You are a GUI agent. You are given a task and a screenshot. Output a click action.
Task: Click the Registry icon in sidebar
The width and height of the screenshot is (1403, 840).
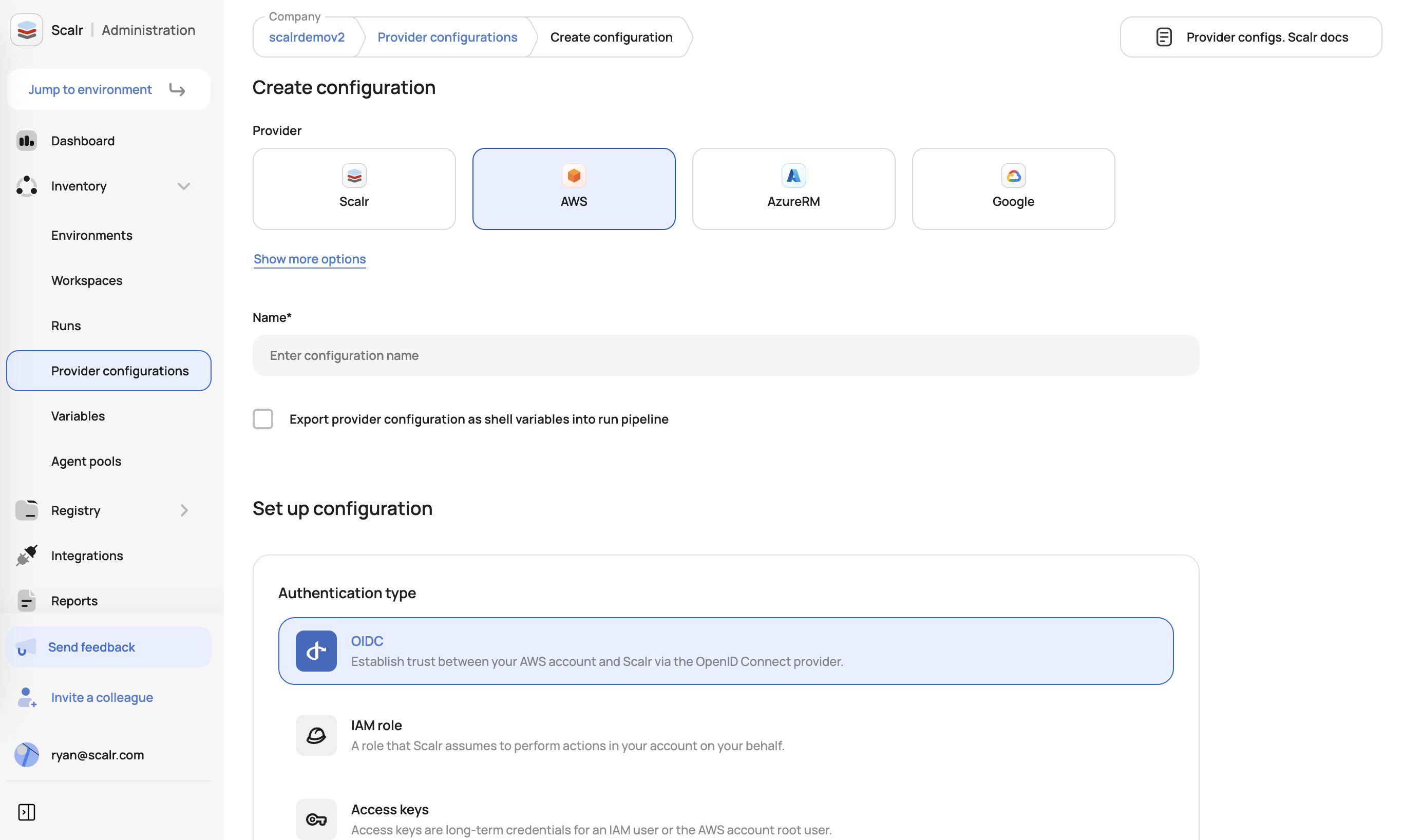tap(27, 510)
